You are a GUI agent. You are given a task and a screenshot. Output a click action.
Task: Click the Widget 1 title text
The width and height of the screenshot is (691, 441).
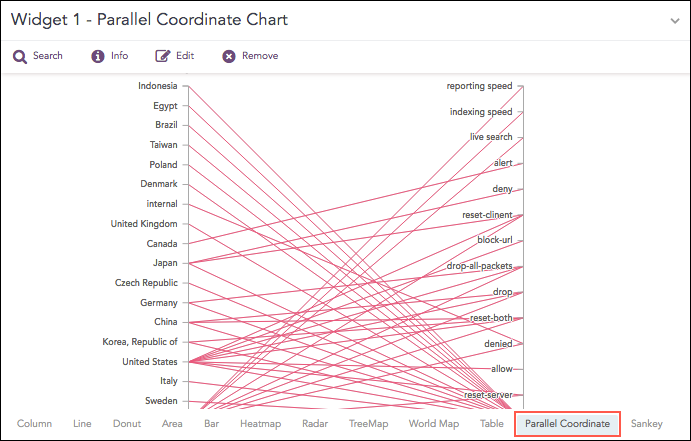point(149,20)
